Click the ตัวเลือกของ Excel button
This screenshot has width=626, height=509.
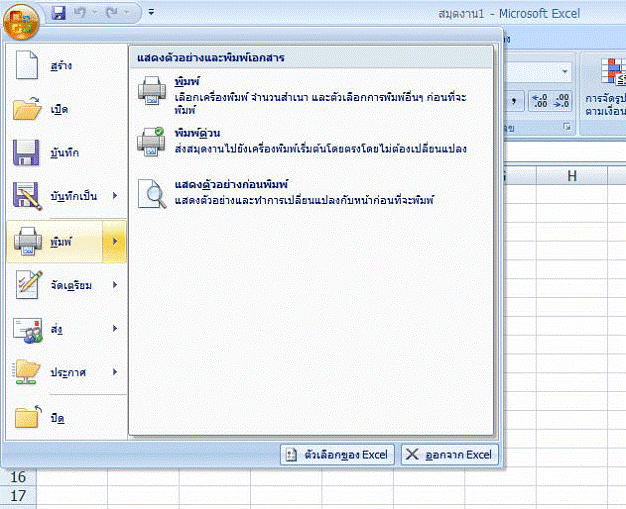(337, 455)
